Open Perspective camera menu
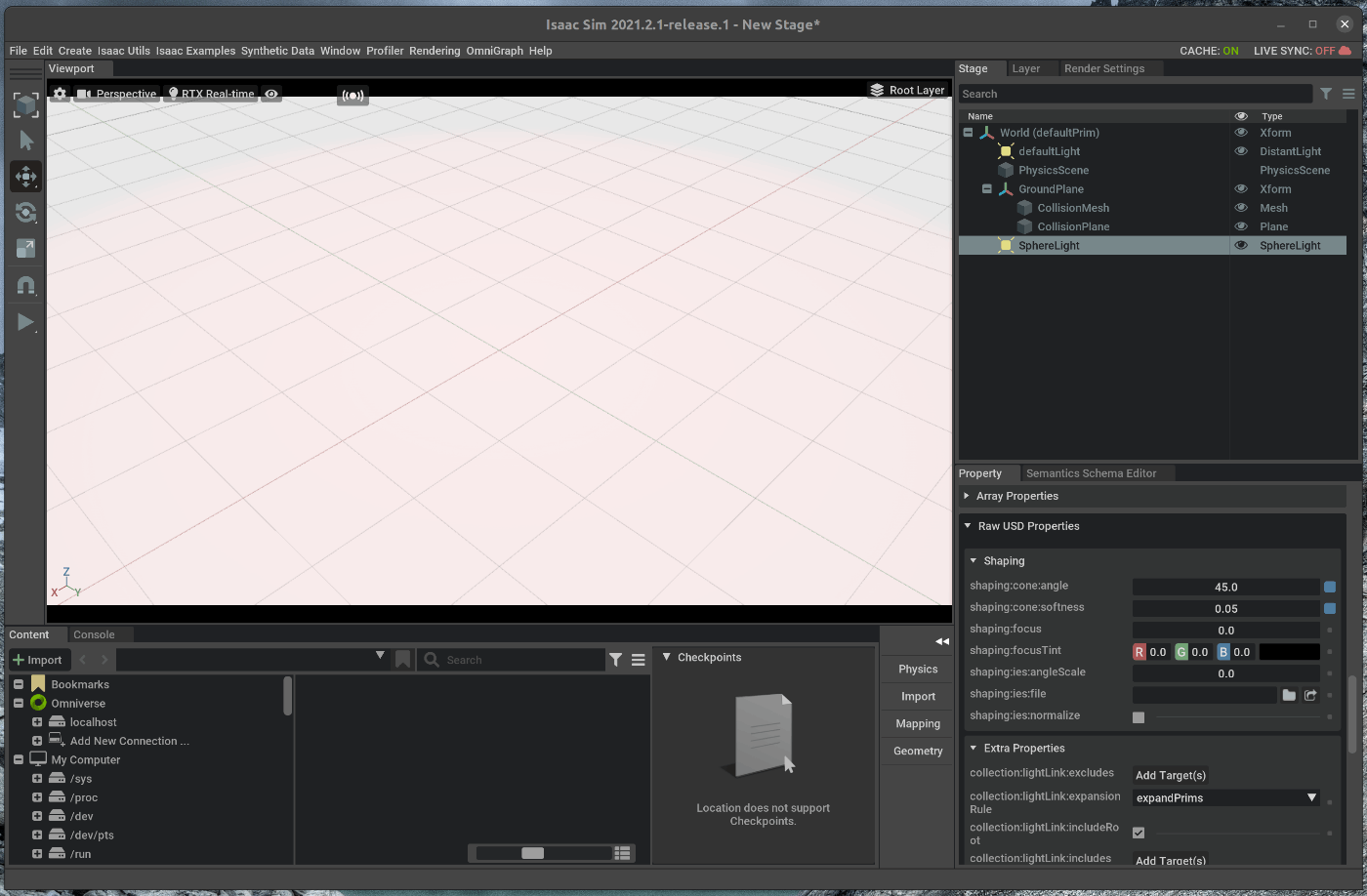 pos(117,94)
